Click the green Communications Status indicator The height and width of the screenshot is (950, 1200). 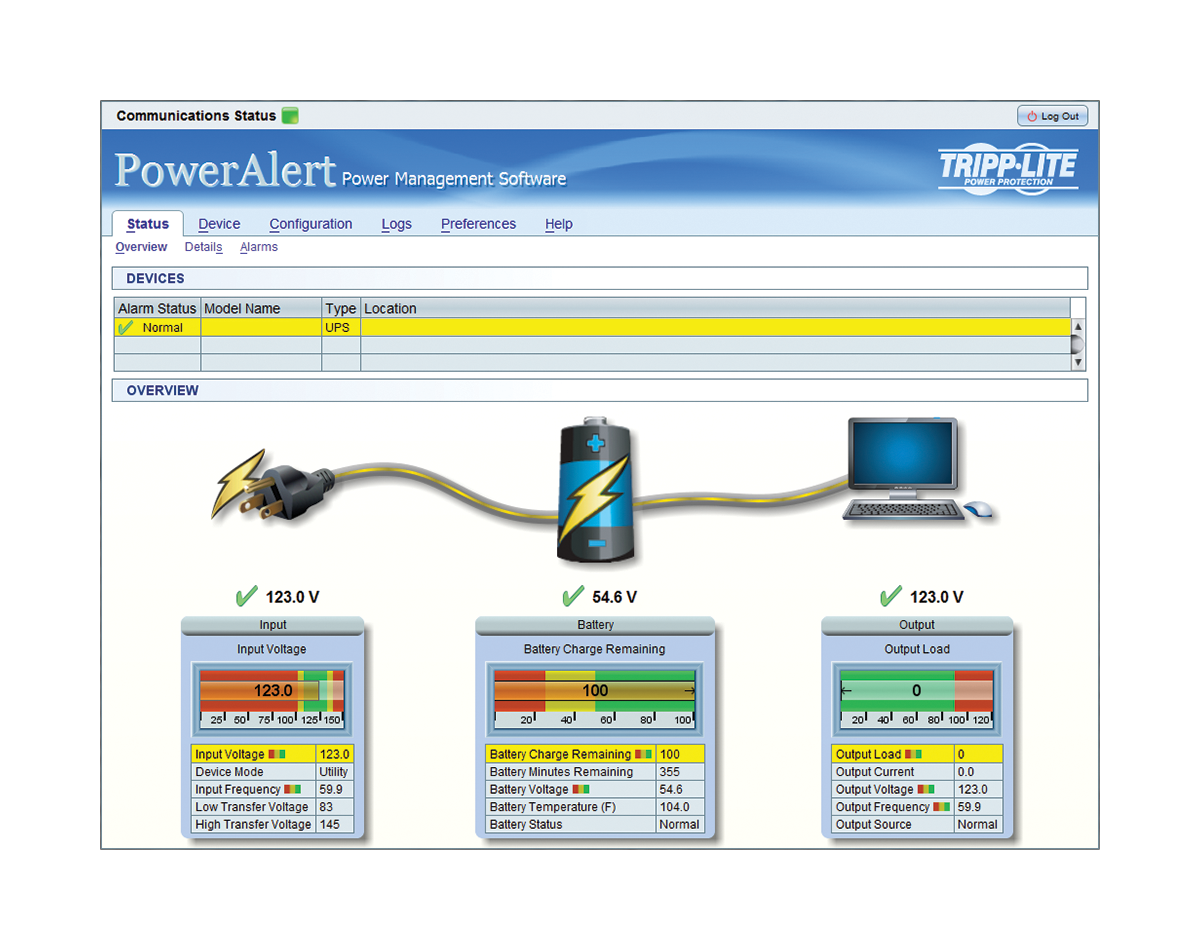coord(290,116)
